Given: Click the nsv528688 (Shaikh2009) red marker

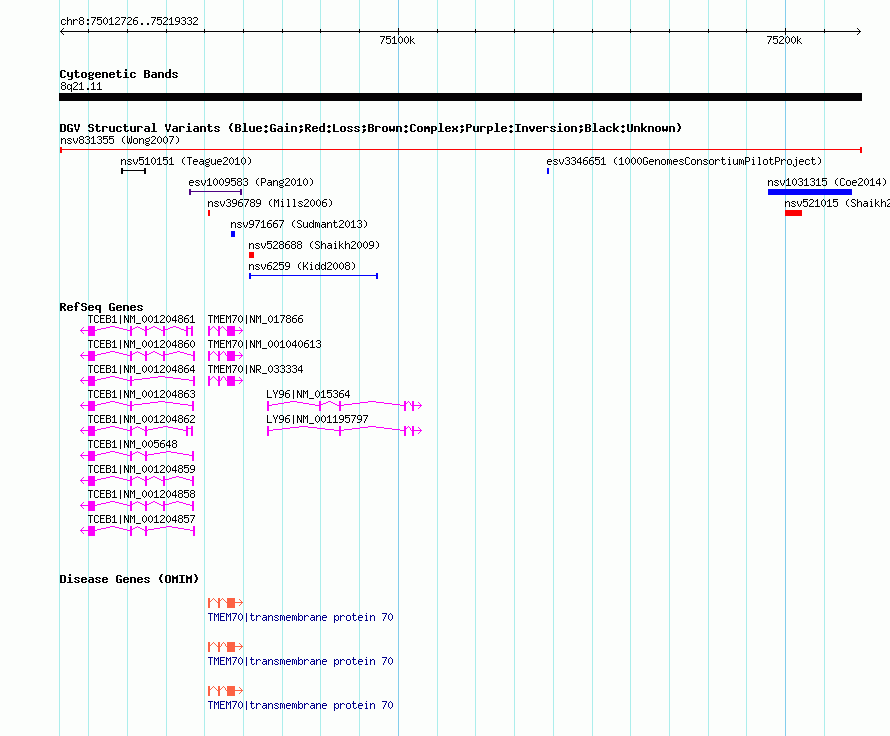Looking at the screenshot, I should tap(251, 255).
